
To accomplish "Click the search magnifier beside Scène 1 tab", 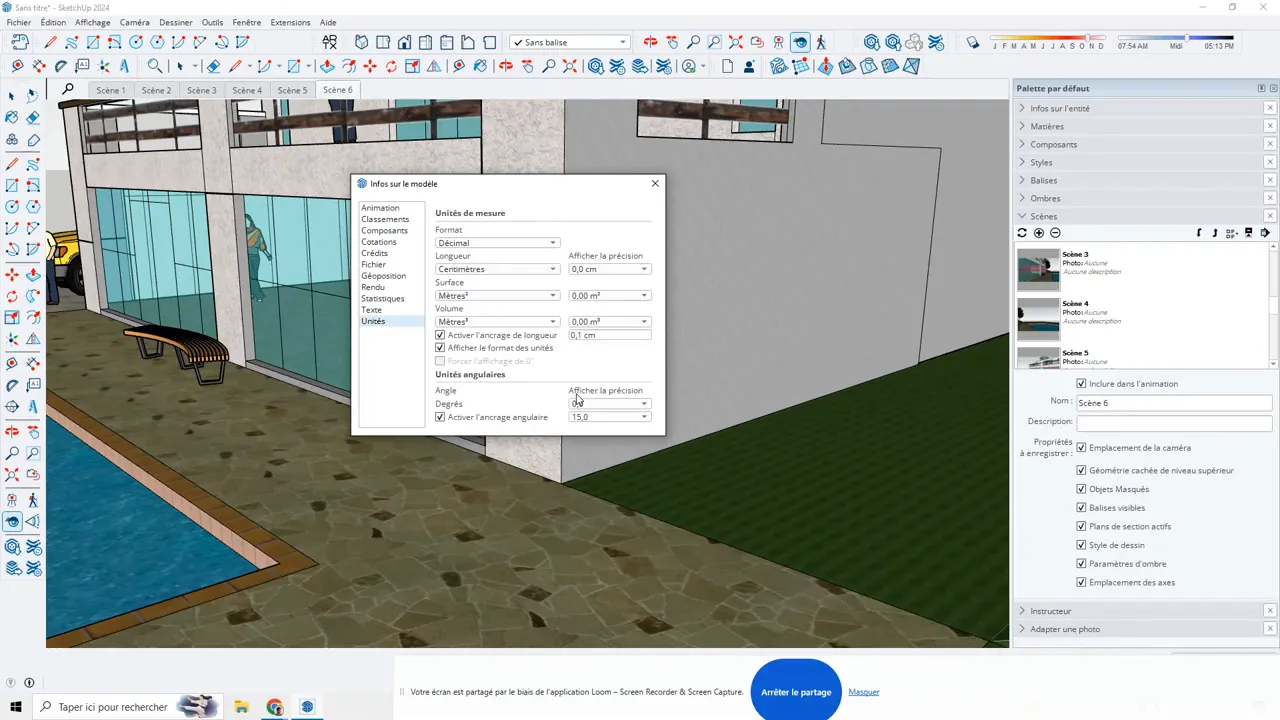I will 68,89.
